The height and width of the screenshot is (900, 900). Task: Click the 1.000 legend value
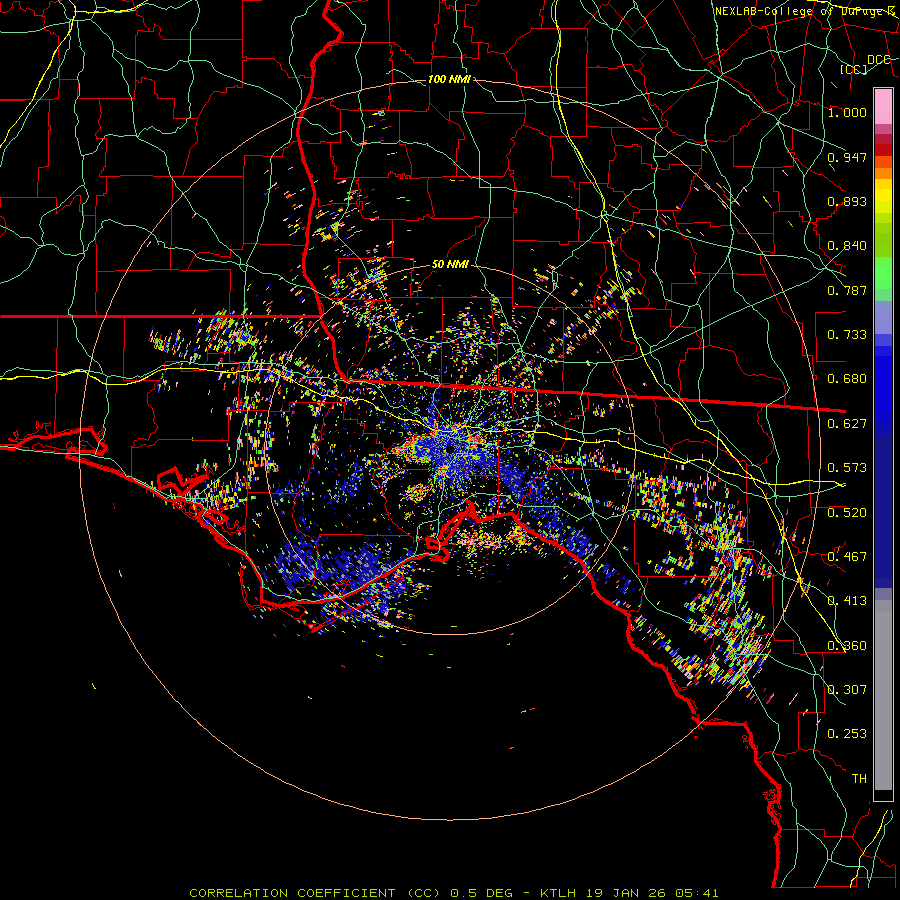tap(847, 112)
